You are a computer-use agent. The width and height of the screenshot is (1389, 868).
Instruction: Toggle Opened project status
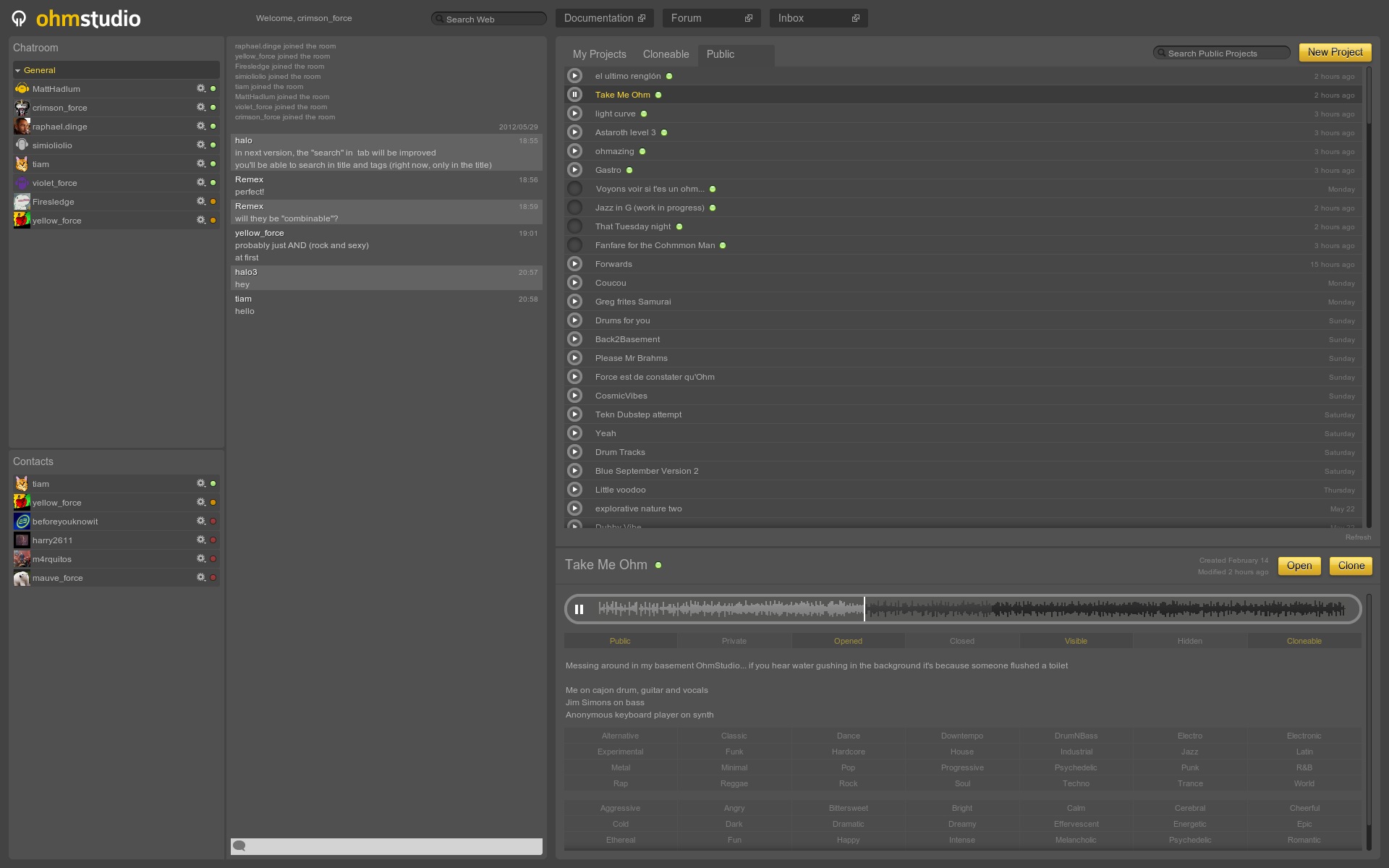[848, 641]
